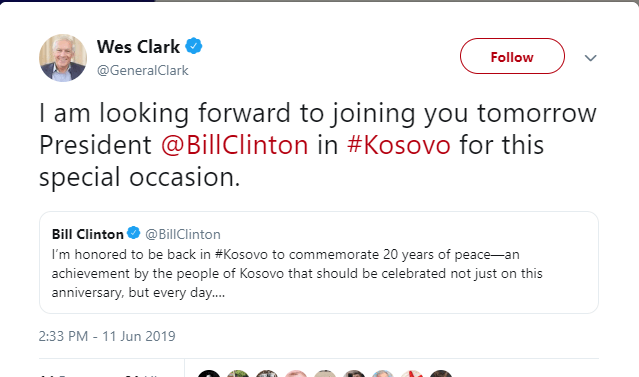Open the pink liker avatar at bottom
Screen dimensions: 639x377
click(296, 374)
